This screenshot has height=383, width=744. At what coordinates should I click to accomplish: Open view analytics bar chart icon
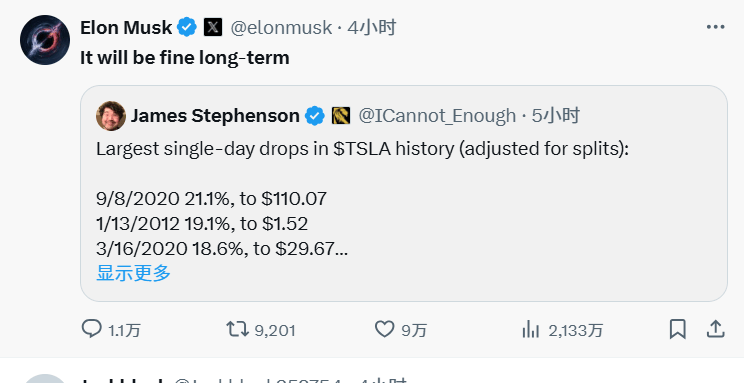tap(531, 329)
